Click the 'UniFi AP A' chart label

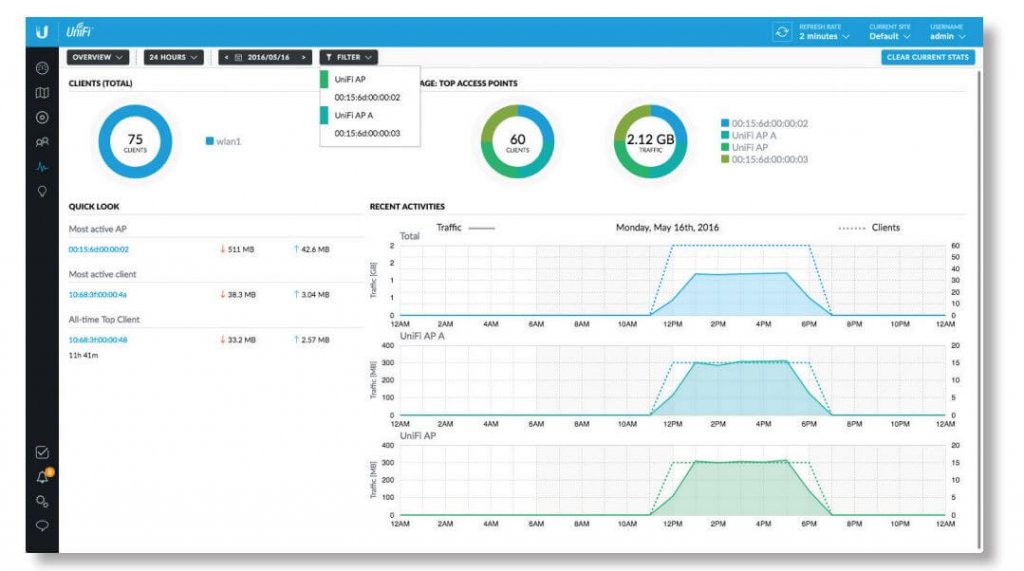coord(422,336)
